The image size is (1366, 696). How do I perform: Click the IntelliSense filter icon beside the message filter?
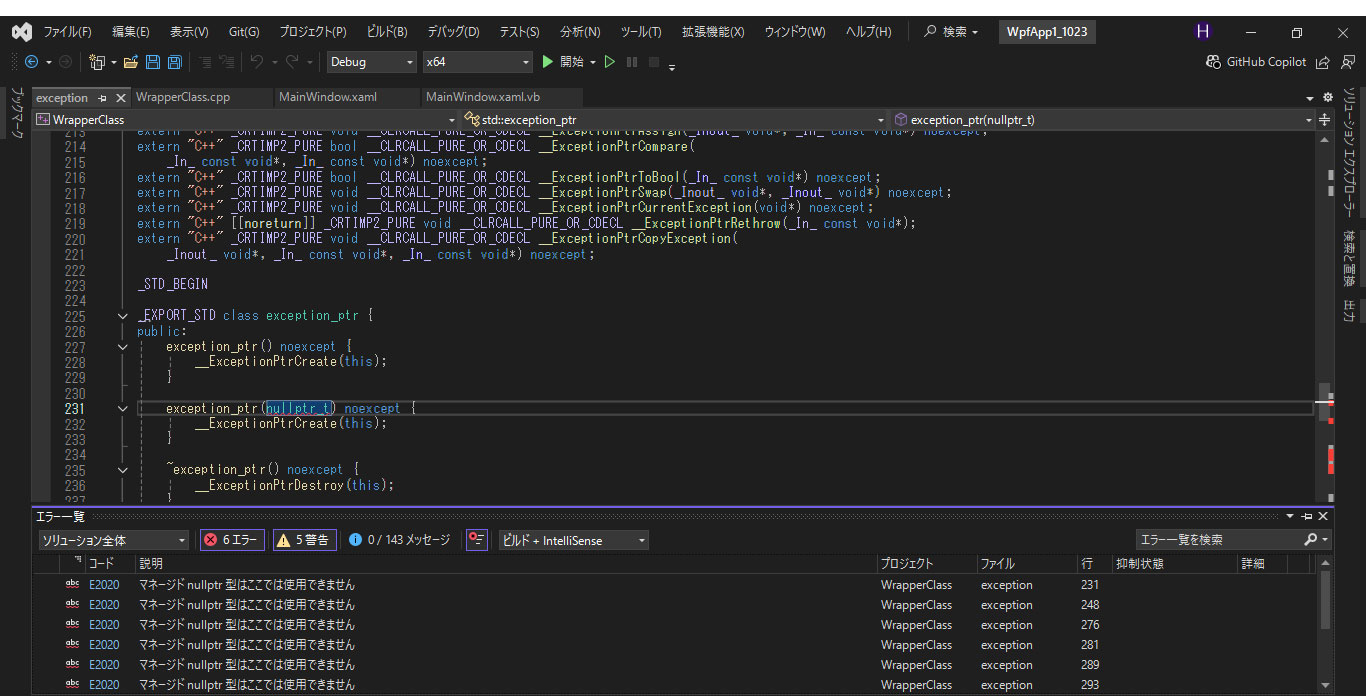(477, 540)
